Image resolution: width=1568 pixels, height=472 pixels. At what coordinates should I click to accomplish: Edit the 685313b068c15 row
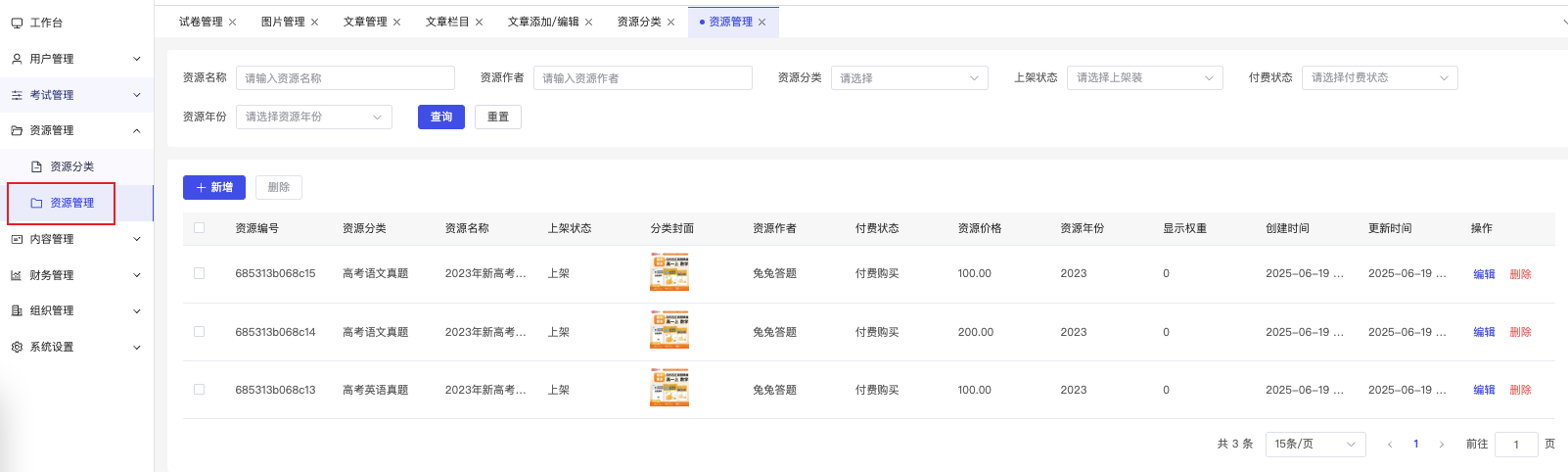coord(1484,274)
